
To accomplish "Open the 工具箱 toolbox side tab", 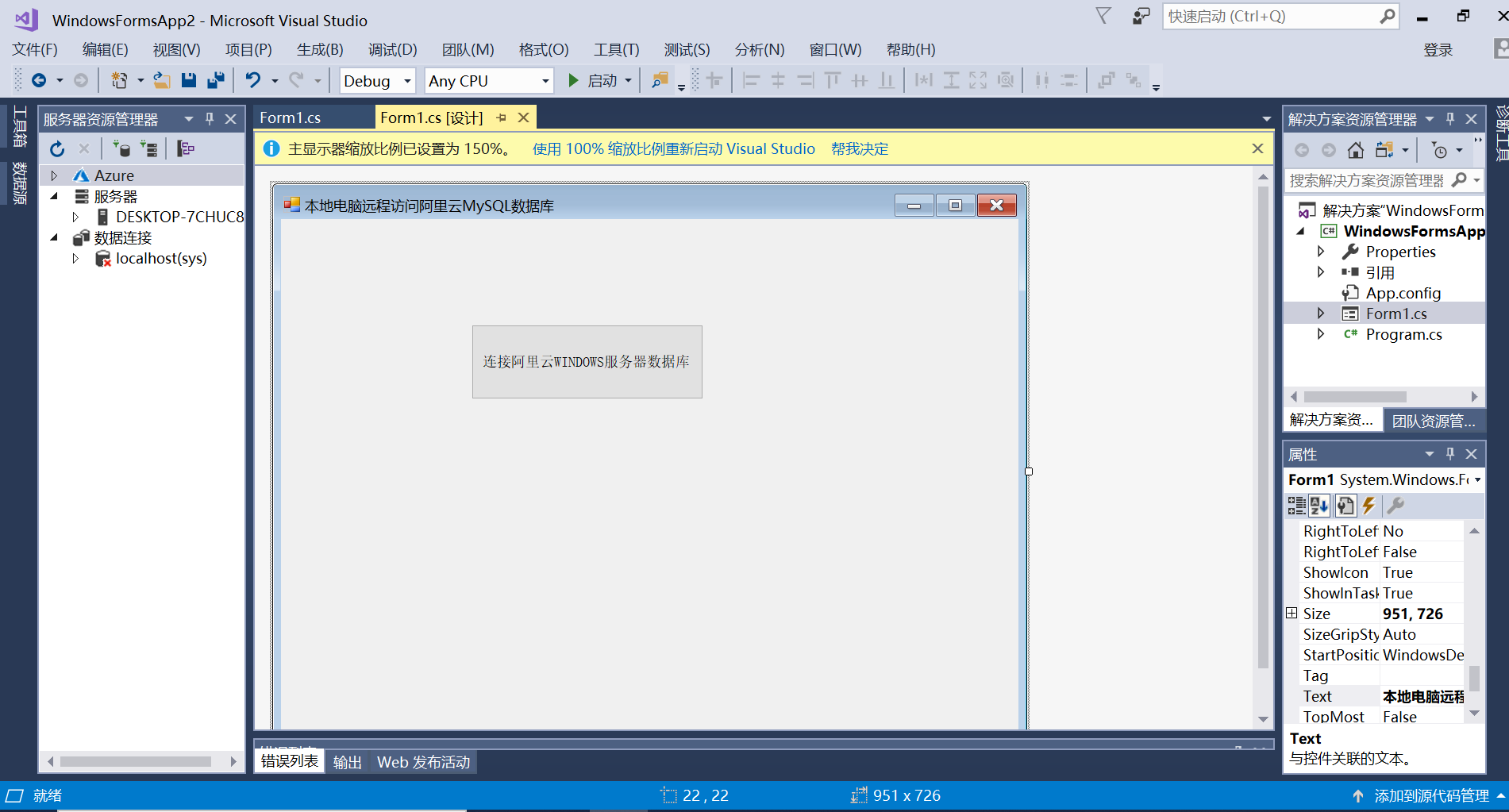I will (x=20, y=125).
